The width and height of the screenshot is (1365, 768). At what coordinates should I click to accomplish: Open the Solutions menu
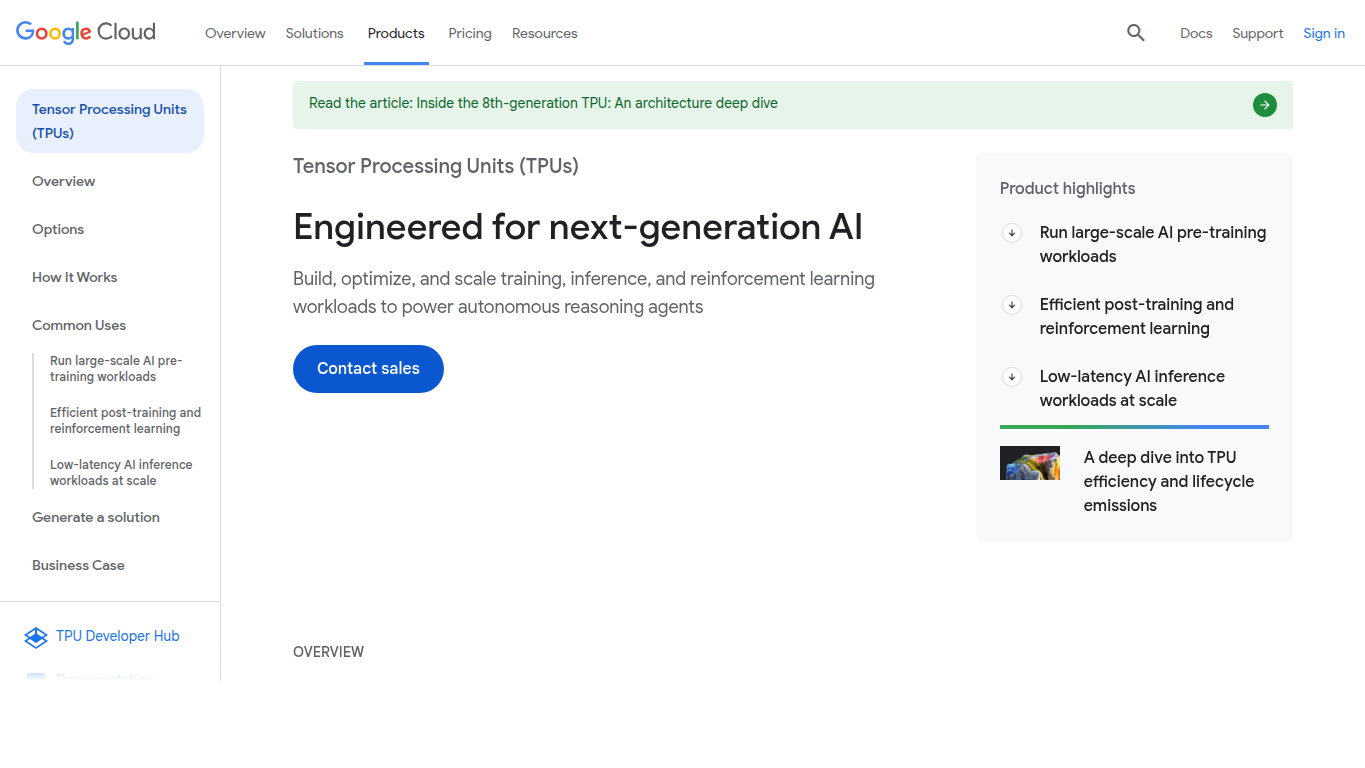tap(314, 33)
